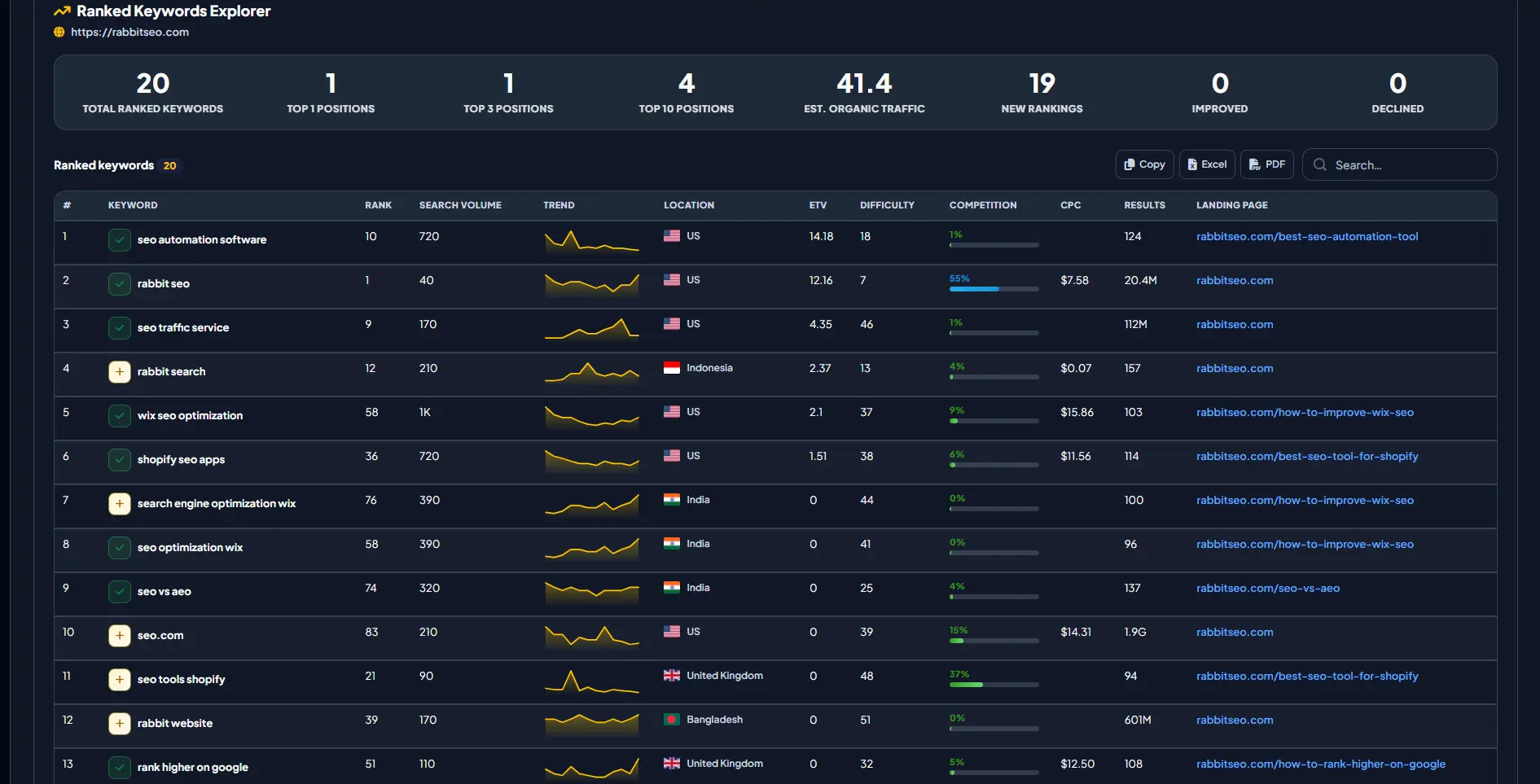This screenshot has height=784, width=1540.
Task: Sort by the Keyword column header
Action: click(133, 205)
